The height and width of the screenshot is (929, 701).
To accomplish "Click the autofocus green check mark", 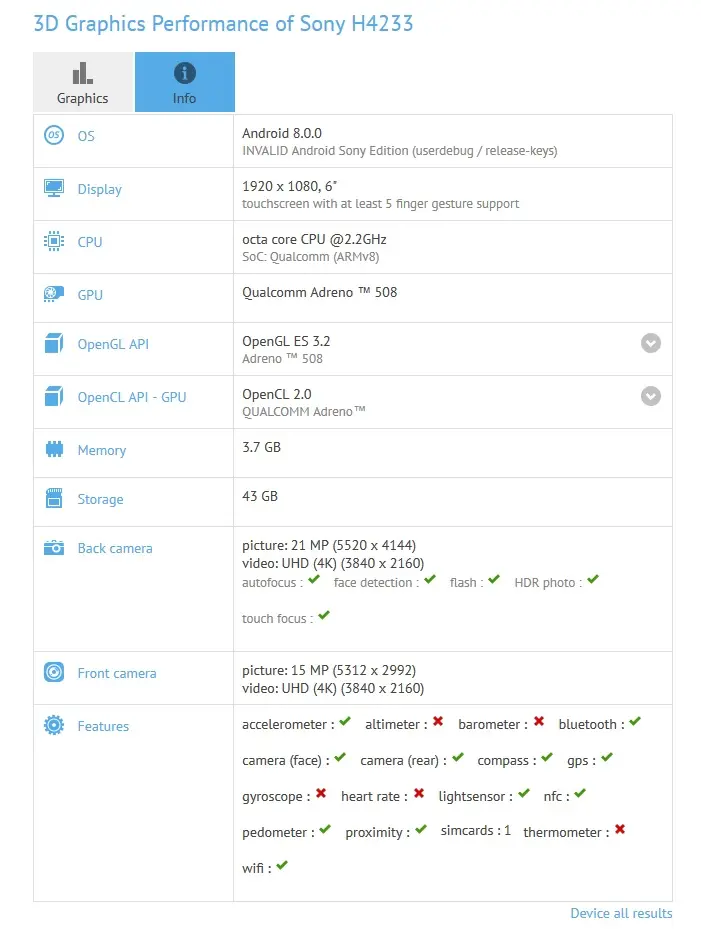I will (x=314, y=580).
